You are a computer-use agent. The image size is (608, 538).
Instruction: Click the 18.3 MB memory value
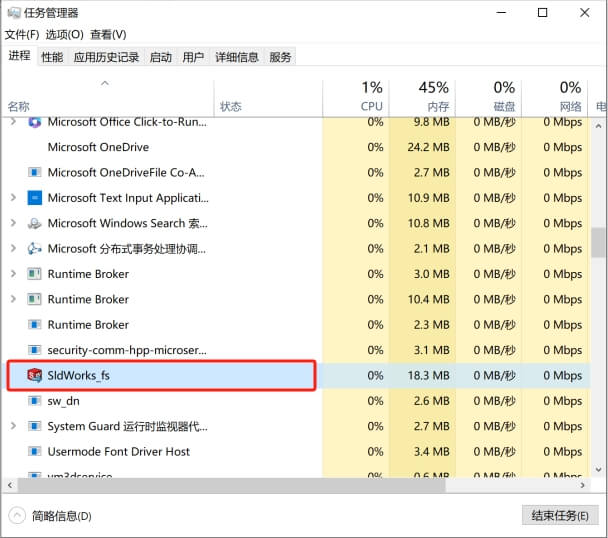[428, 375]
